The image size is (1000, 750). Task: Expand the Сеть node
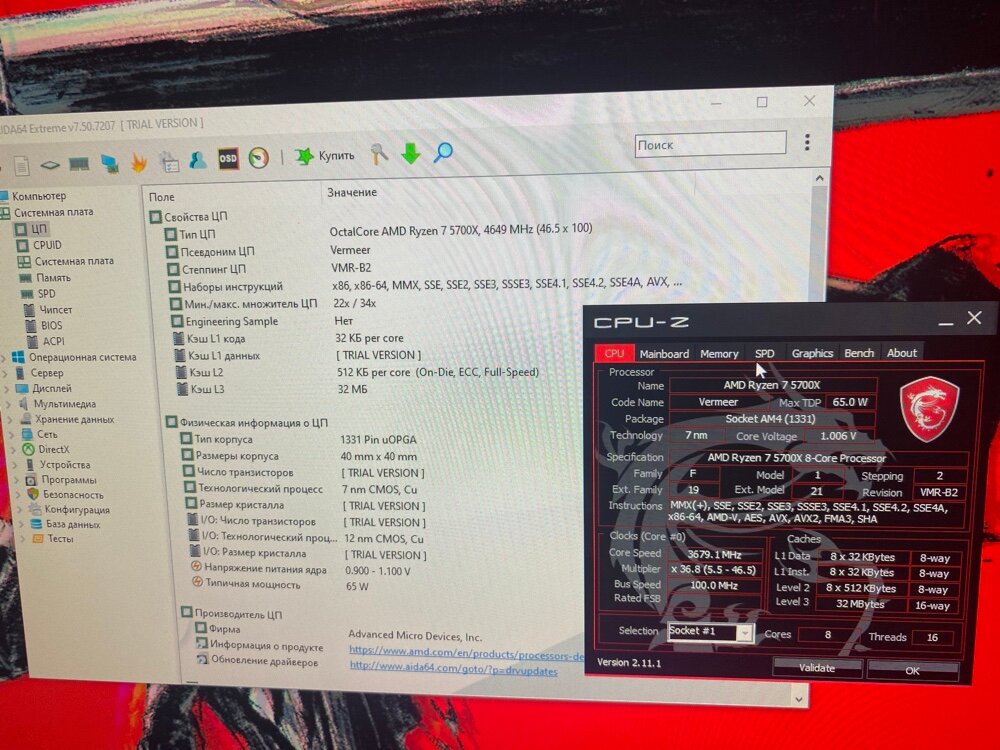(12, 434)
